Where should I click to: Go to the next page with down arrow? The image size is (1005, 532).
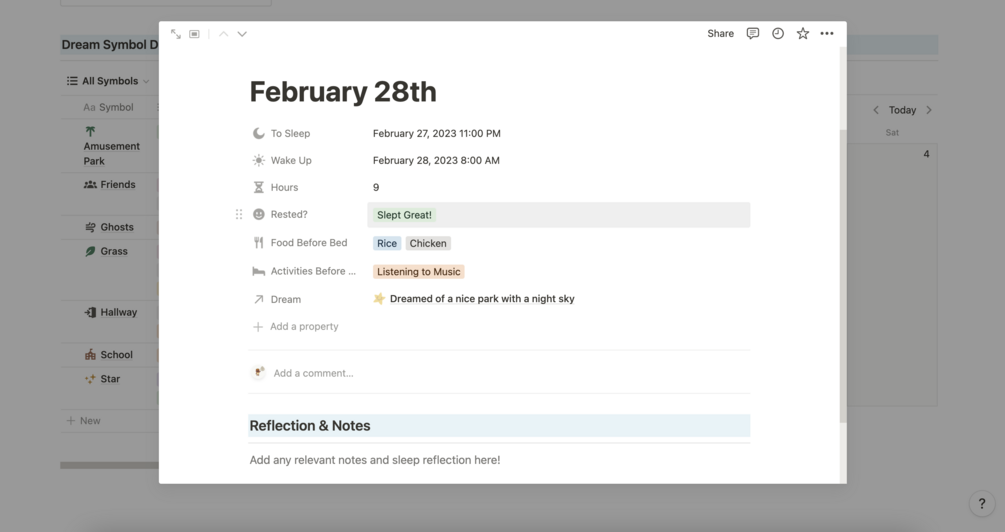pyautogui.click(x=242, y=34)
